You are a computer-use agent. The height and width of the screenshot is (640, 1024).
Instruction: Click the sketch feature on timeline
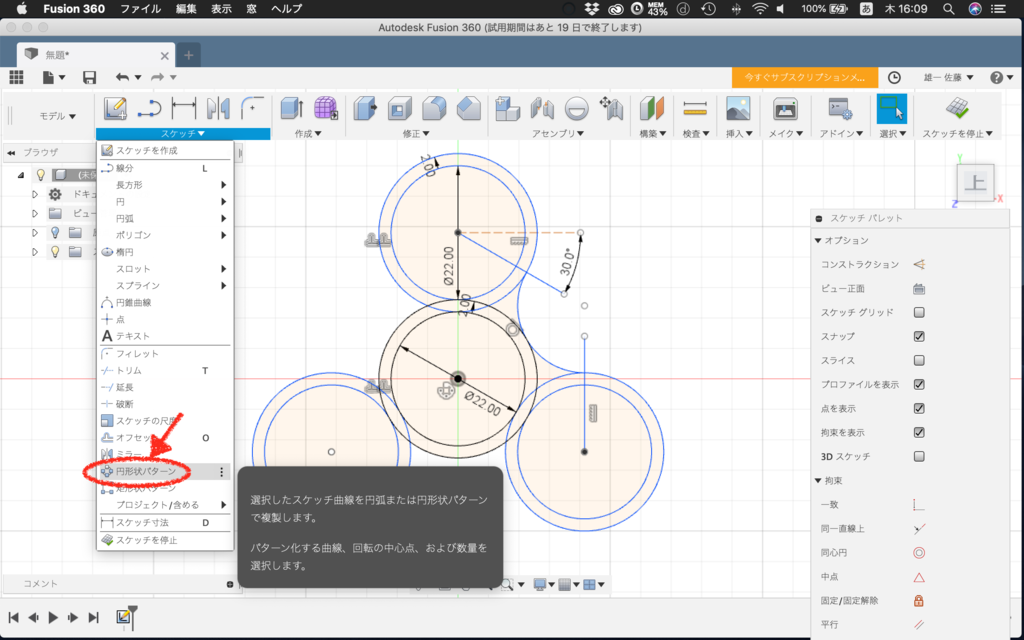pos(123,616)
